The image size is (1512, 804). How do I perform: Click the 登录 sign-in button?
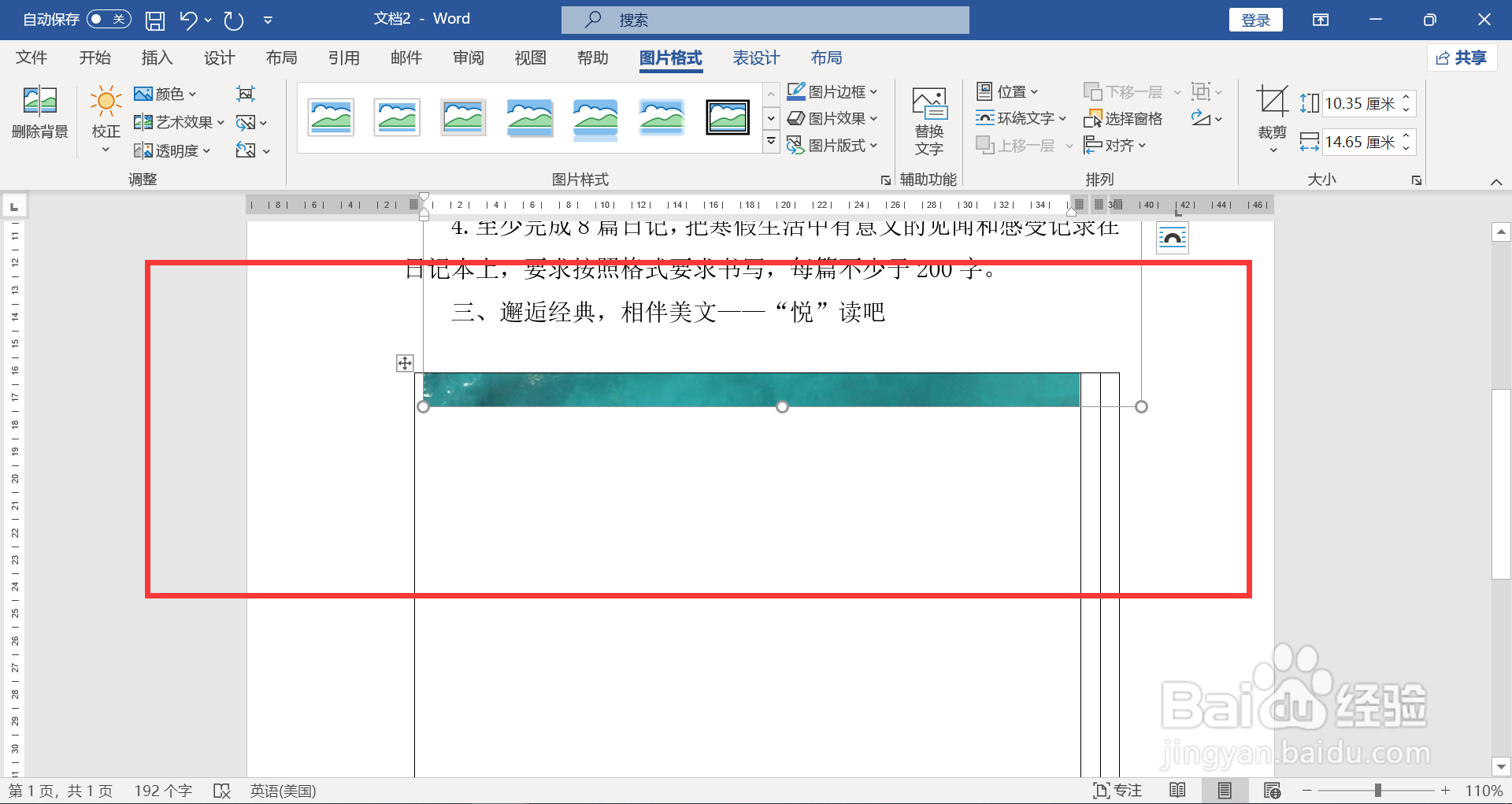(1255, 19)
